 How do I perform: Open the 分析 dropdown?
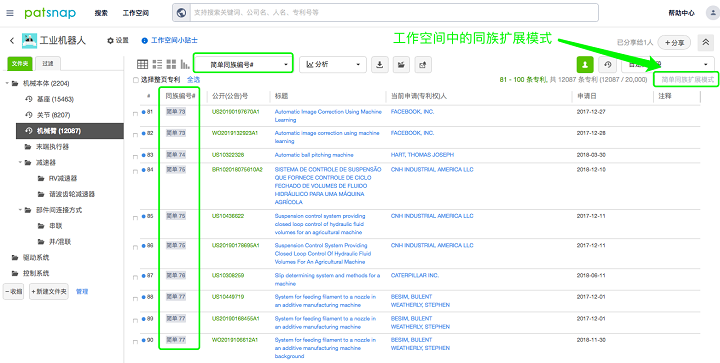click(333, 65)
